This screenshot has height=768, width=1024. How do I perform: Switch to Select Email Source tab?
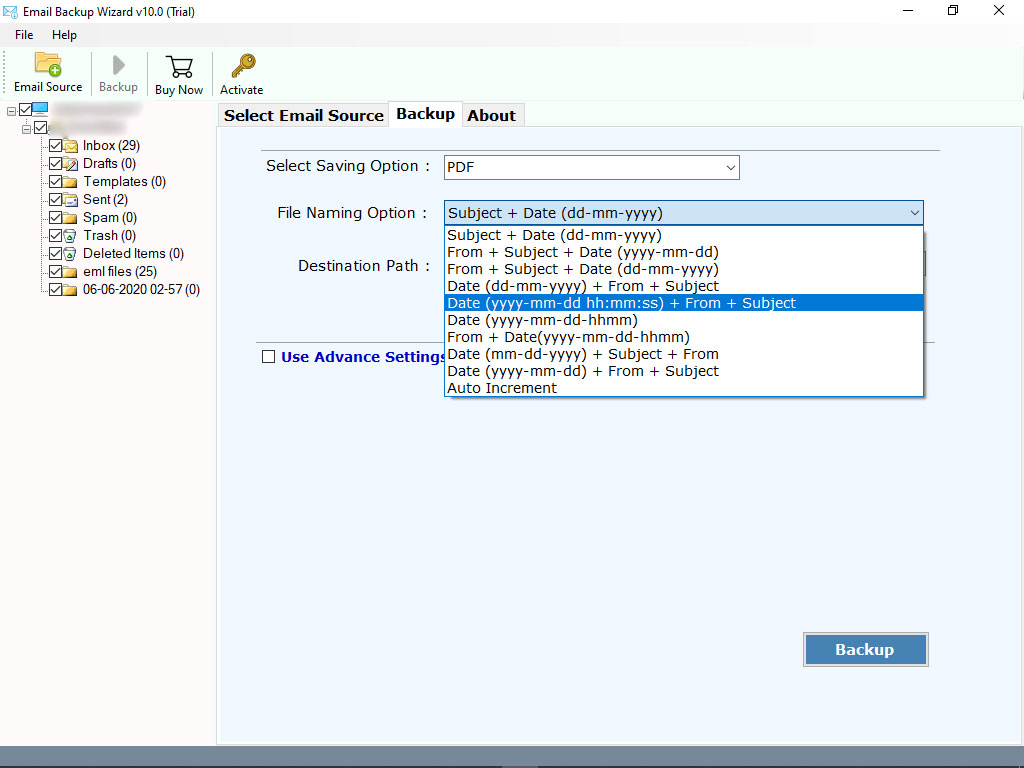[x=304, y=116]
